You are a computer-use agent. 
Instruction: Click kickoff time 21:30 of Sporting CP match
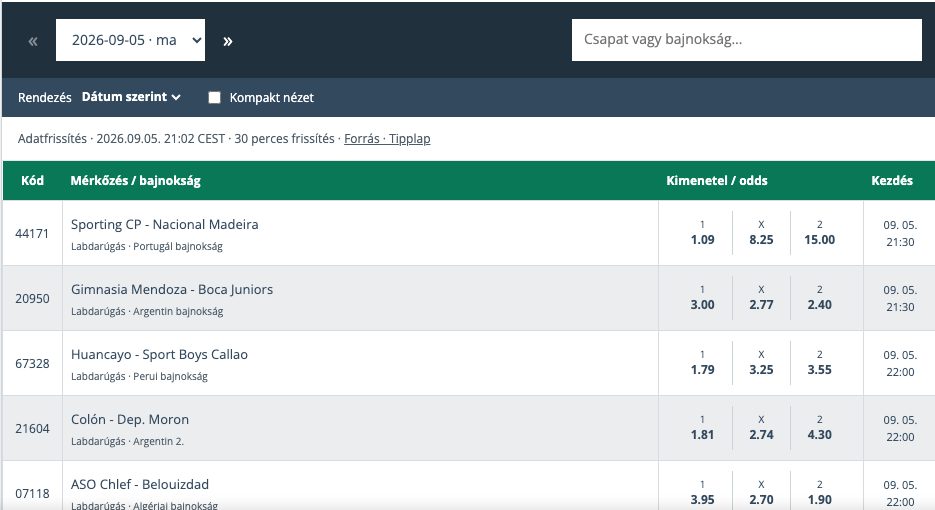[x=900, y=242]
